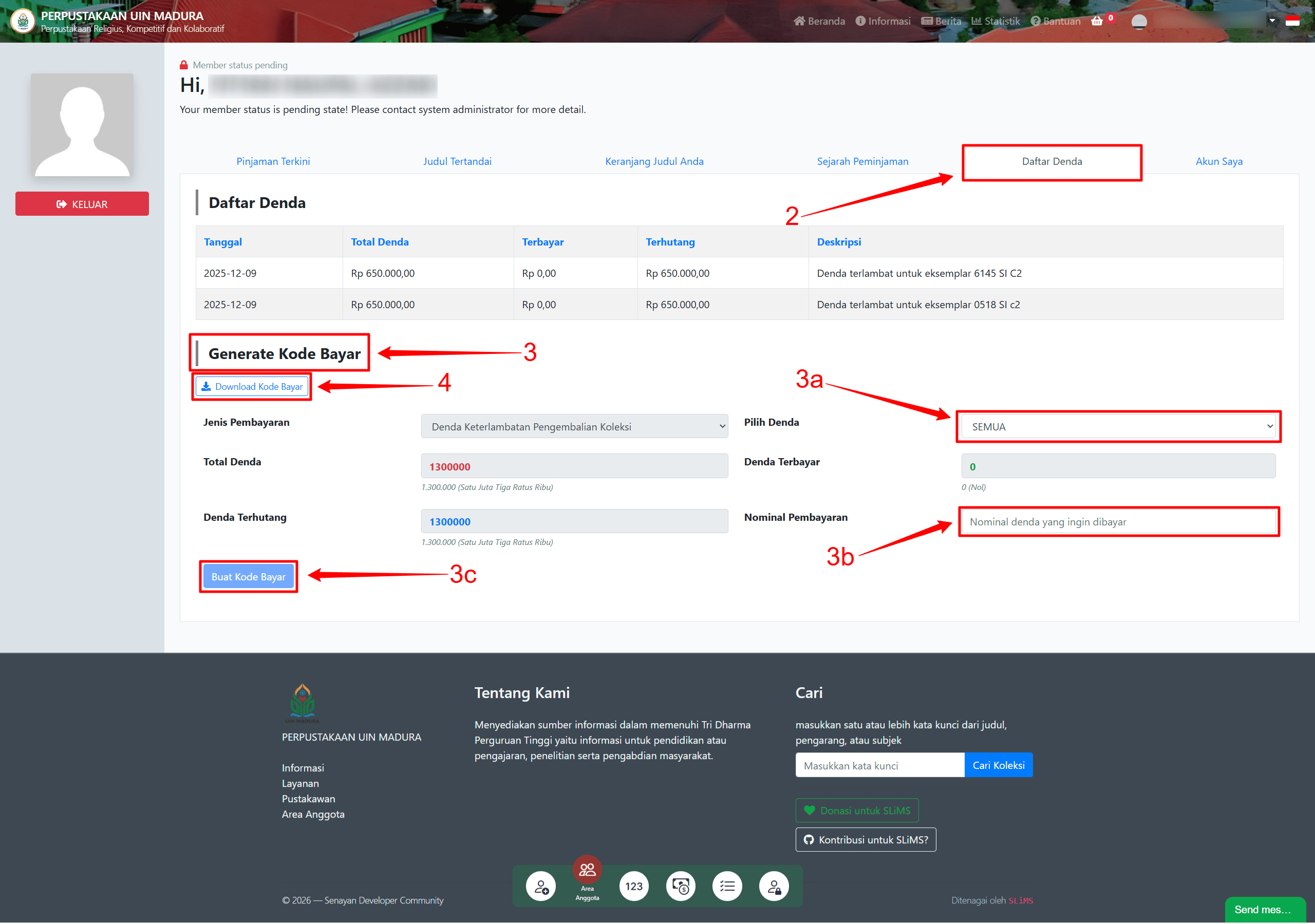Click the checklist icon in bottom dock

pyautogui.click(x=727, y=886)
